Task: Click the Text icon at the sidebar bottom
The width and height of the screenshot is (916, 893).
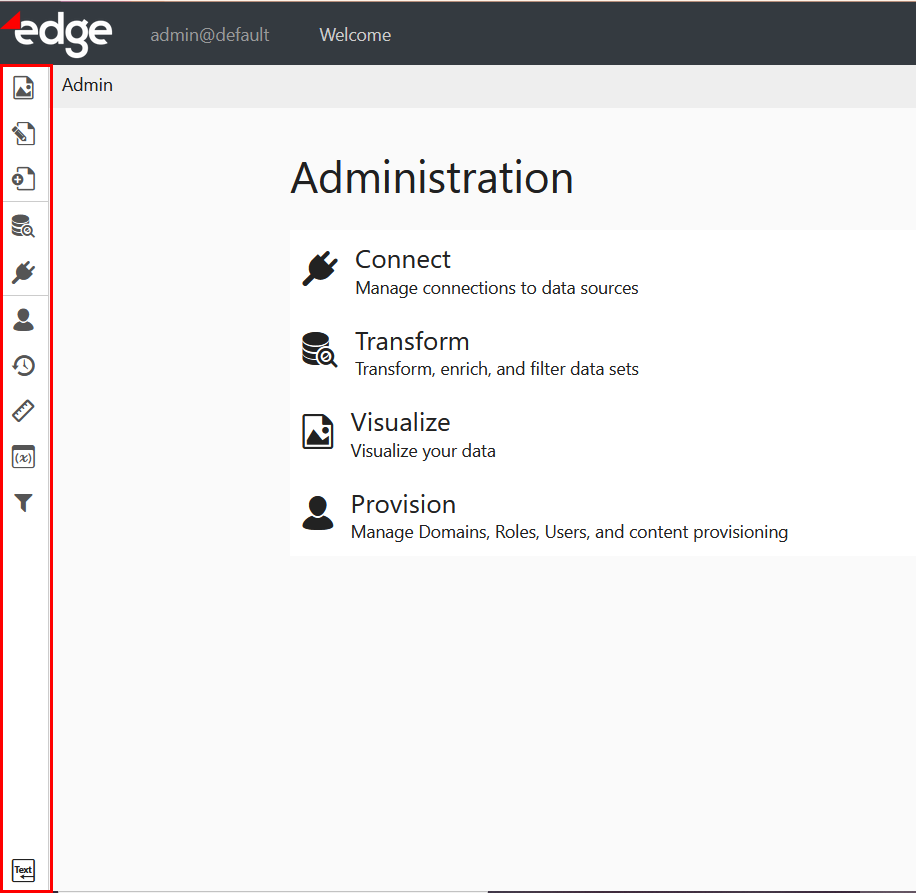Action: point(23,870)
